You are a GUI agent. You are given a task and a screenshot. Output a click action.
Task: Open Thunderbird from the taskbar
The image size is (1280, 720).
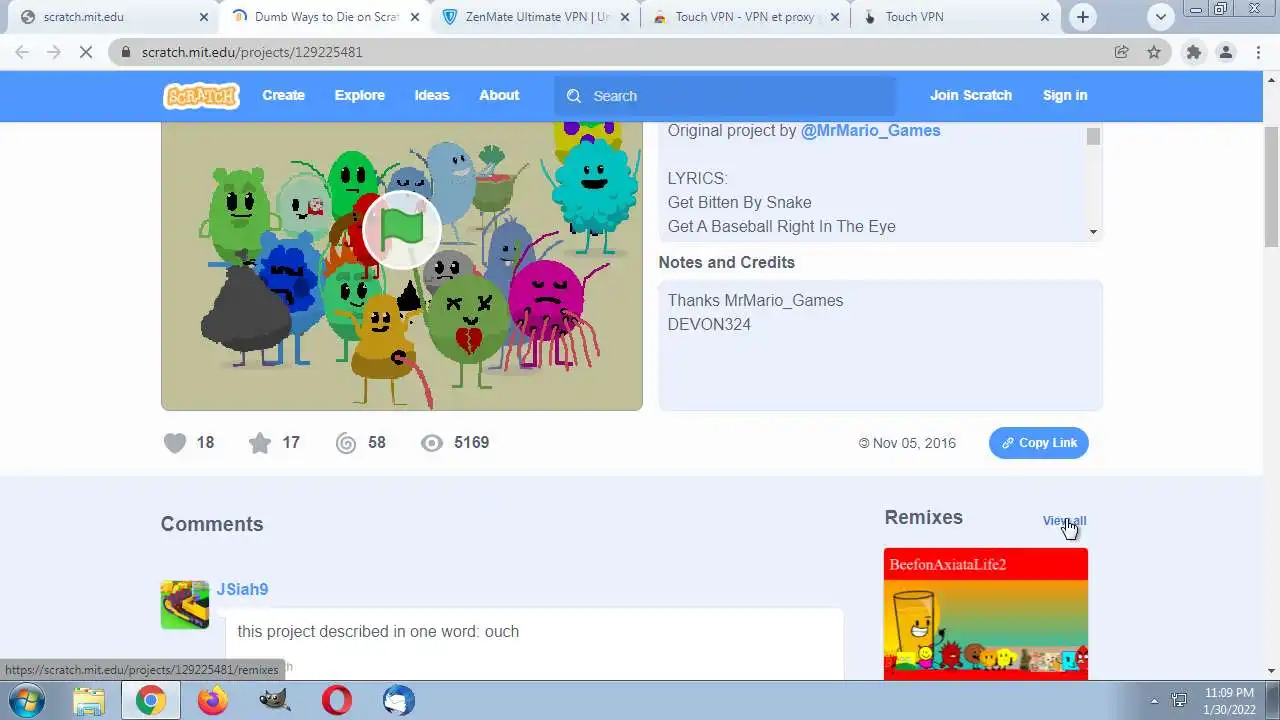tap(399, 700)
